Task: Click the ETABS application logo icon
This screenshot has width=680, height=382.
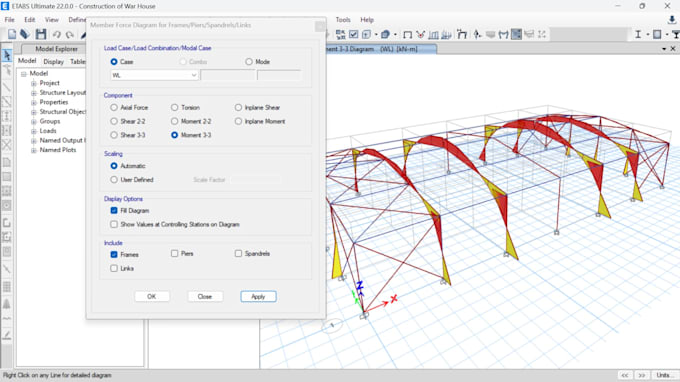Action: click(x=5, y=6)
